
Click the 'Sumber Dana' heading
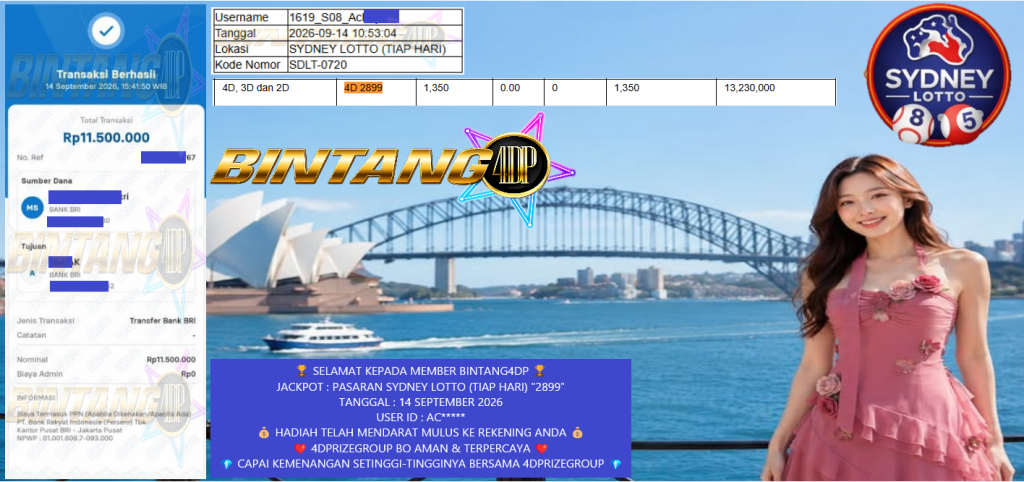point(46,181)
